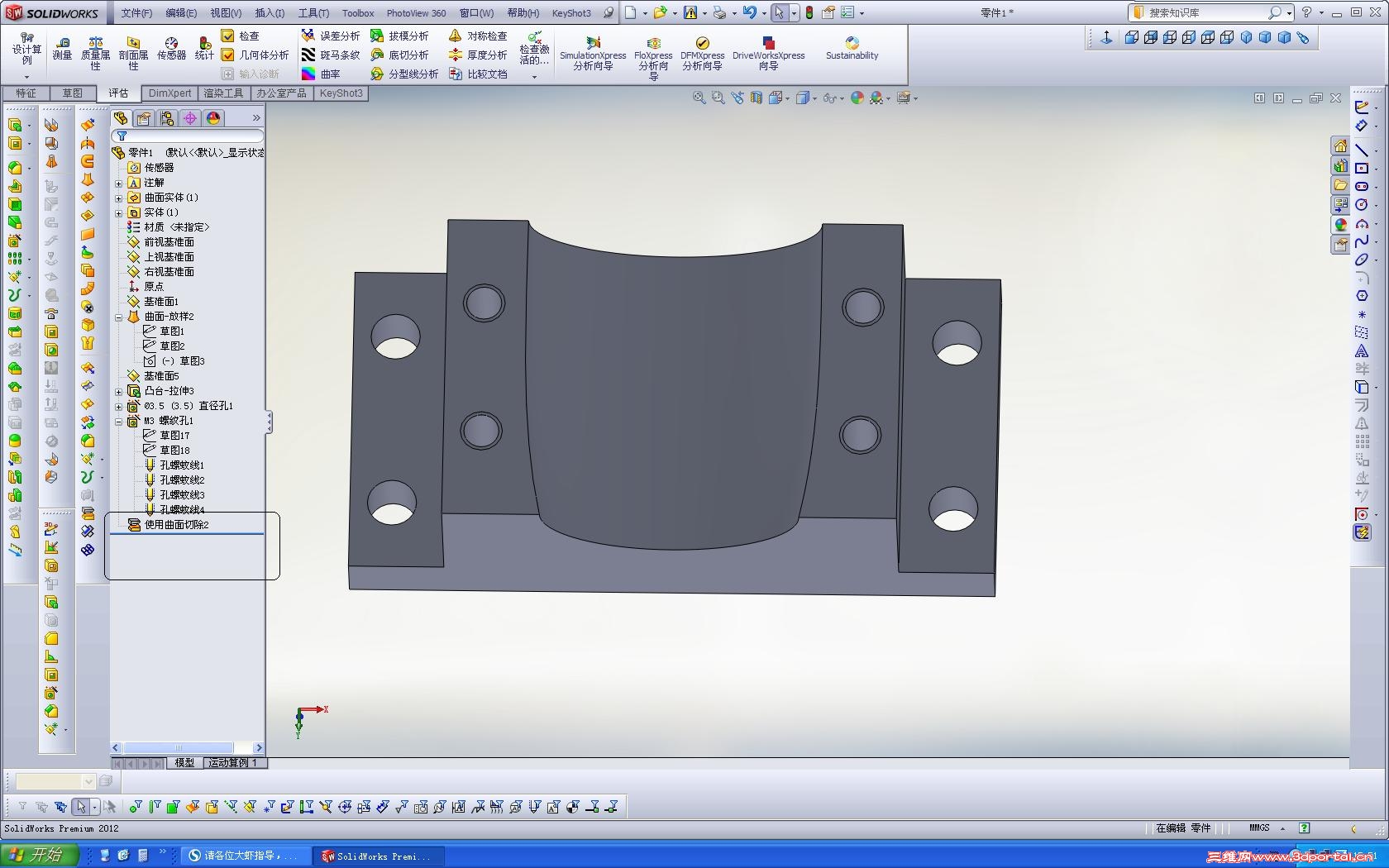Select 草图17 under M3 螺纹孔1
1389x868 pixels.
tap(166, 436)
